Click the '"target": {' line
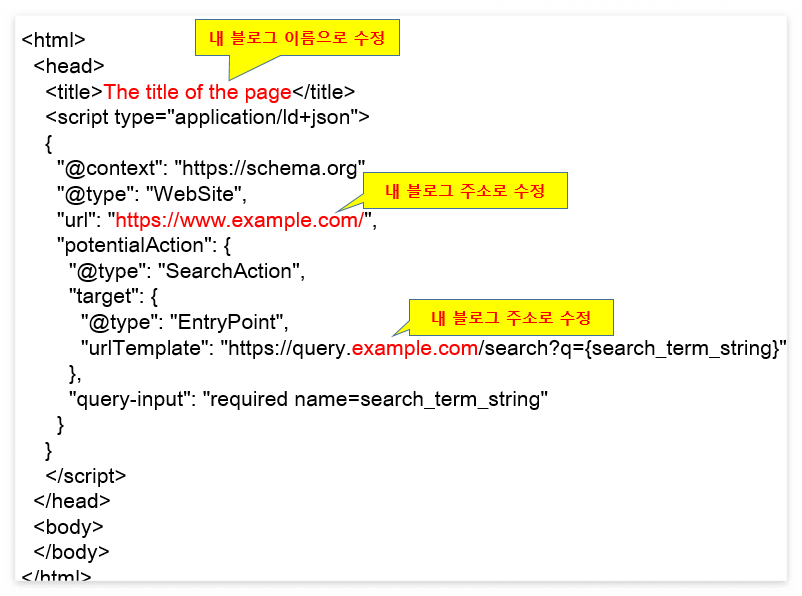Viewport: 802px width, 596px height. point(114,297)
